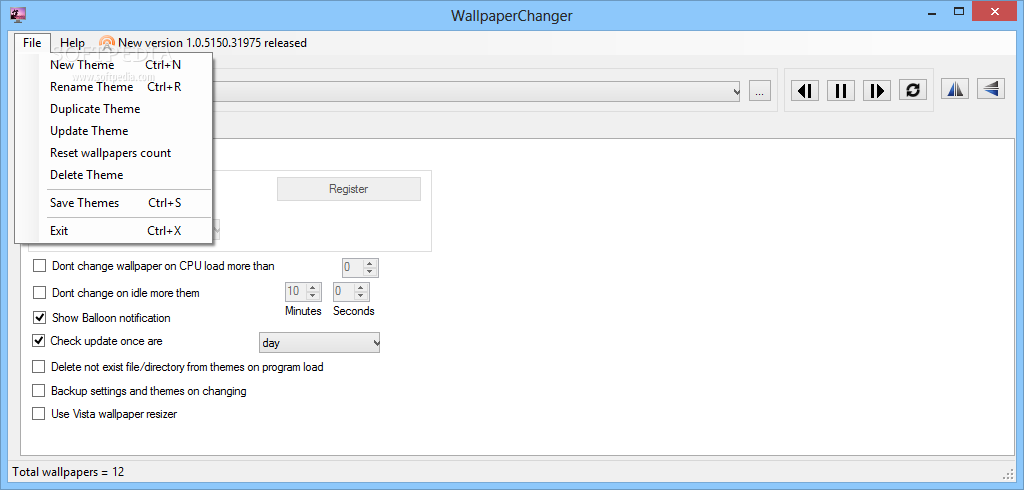Click the refresh wallpaper icon
Viewport: 1024px width, 490px height.
click(913, 90)
